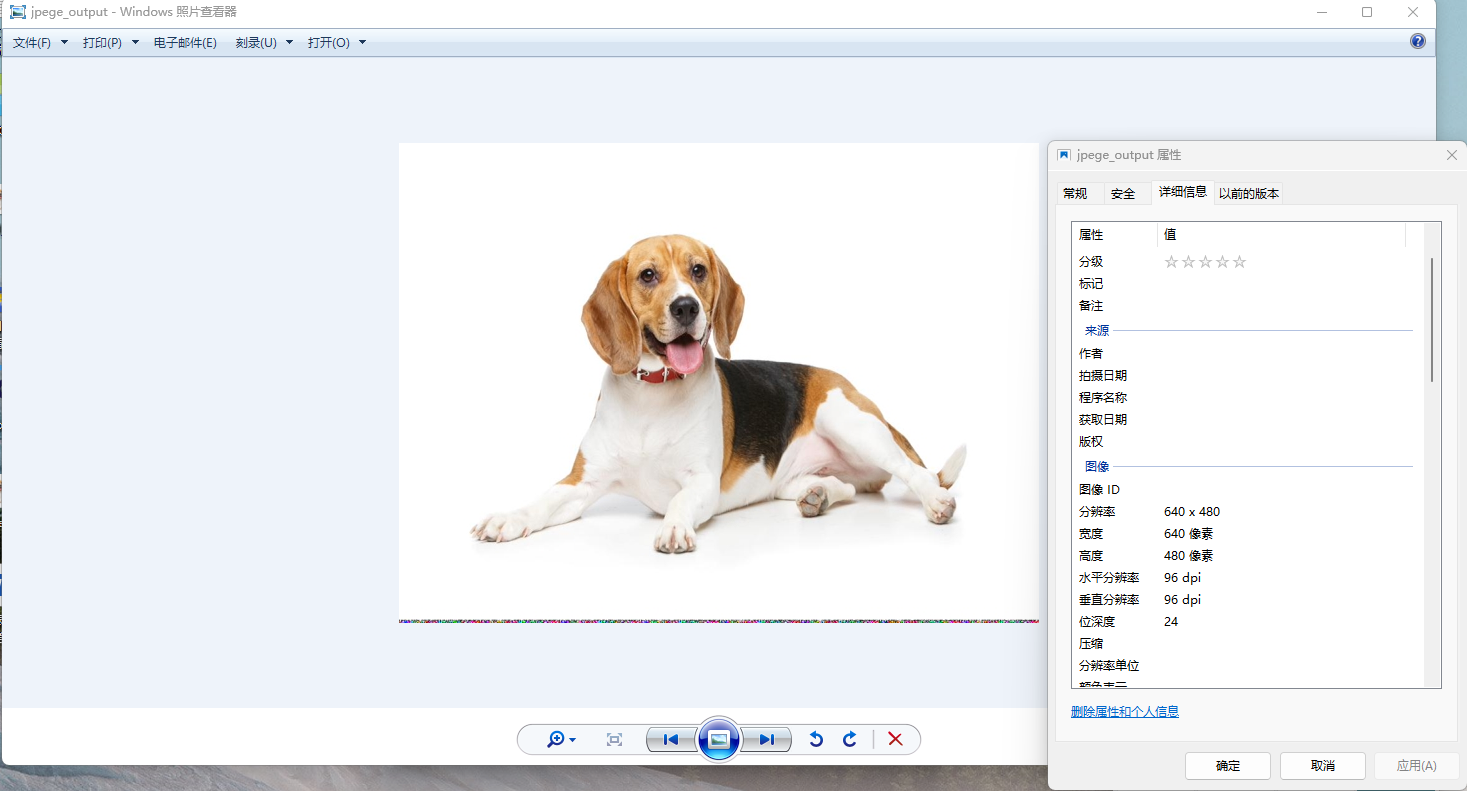Expand the 打开(O) menu

point(337,43)
